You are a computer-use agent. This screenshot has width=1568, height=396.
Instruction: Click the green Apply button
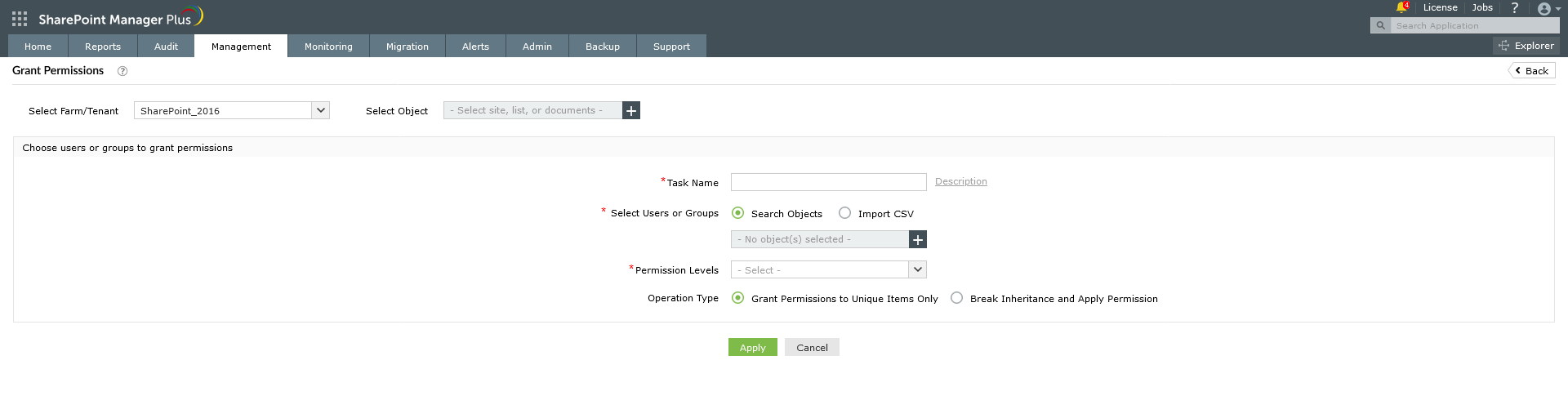pyautogui.click(x=752, y=347)
